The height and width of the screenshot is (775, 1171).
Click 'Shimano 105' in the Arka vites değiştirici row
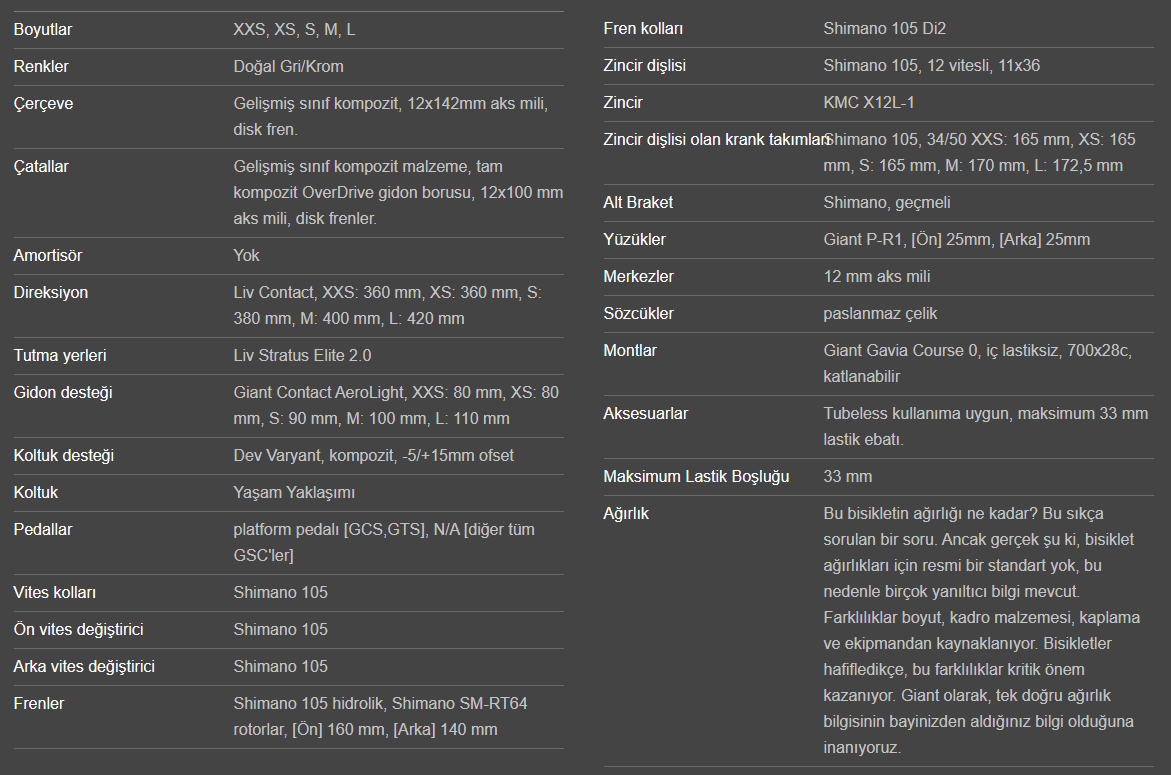281,667
